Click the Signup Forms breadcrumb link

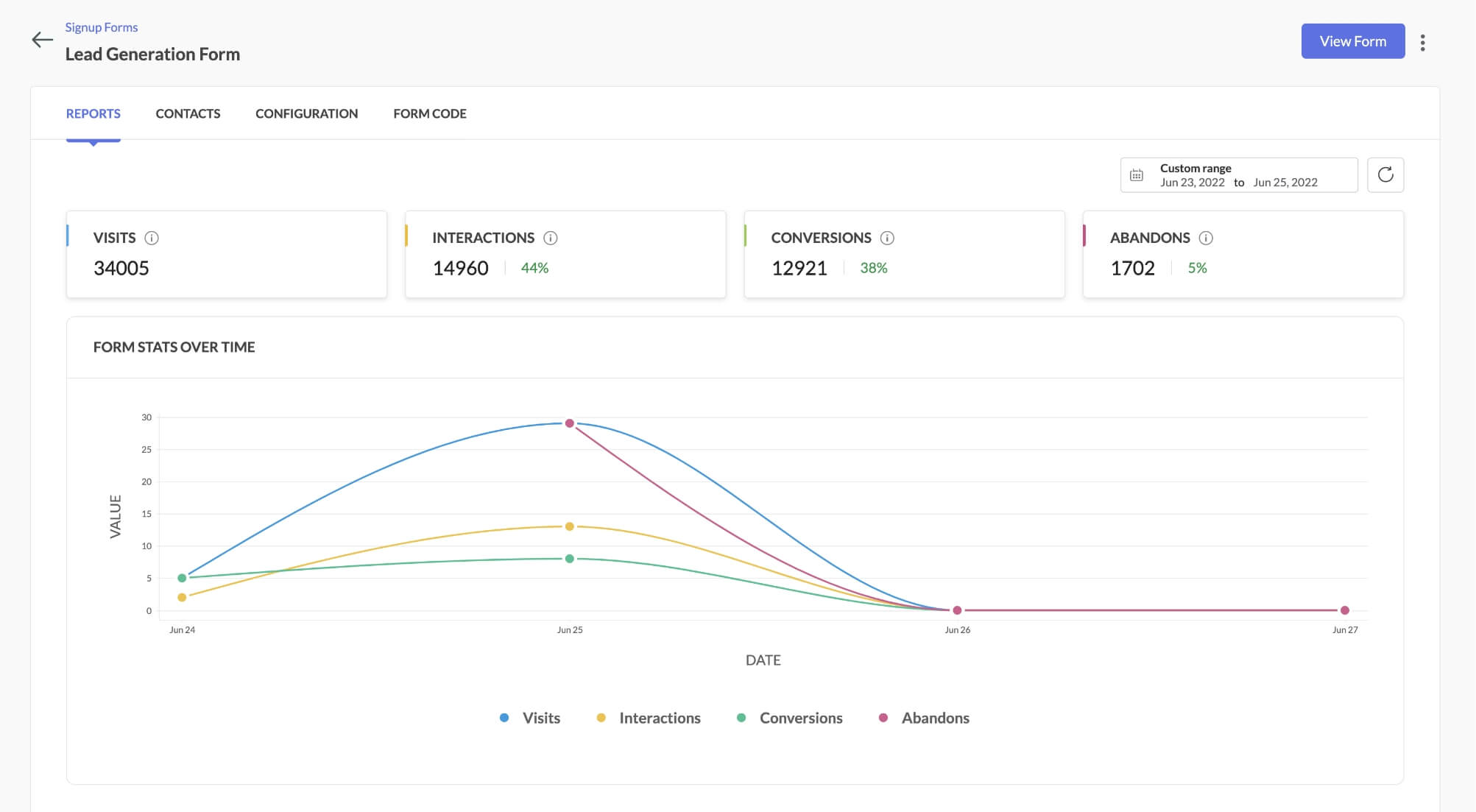point(100,27)
